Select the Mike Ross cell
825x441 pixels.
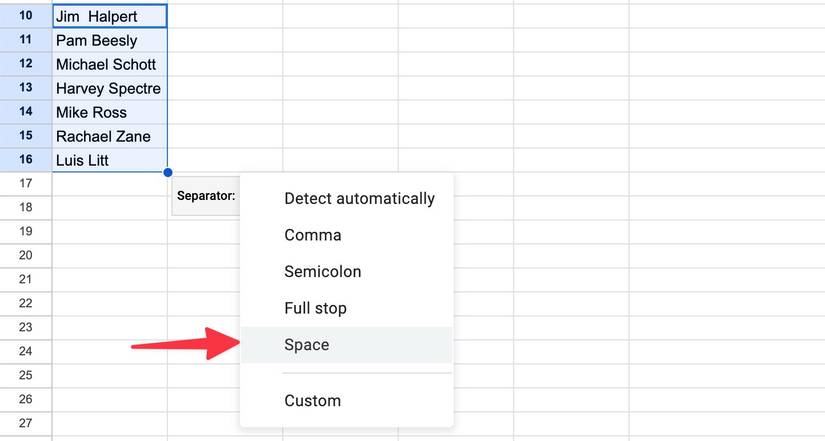pyautogui.click(x=109, y=112)
